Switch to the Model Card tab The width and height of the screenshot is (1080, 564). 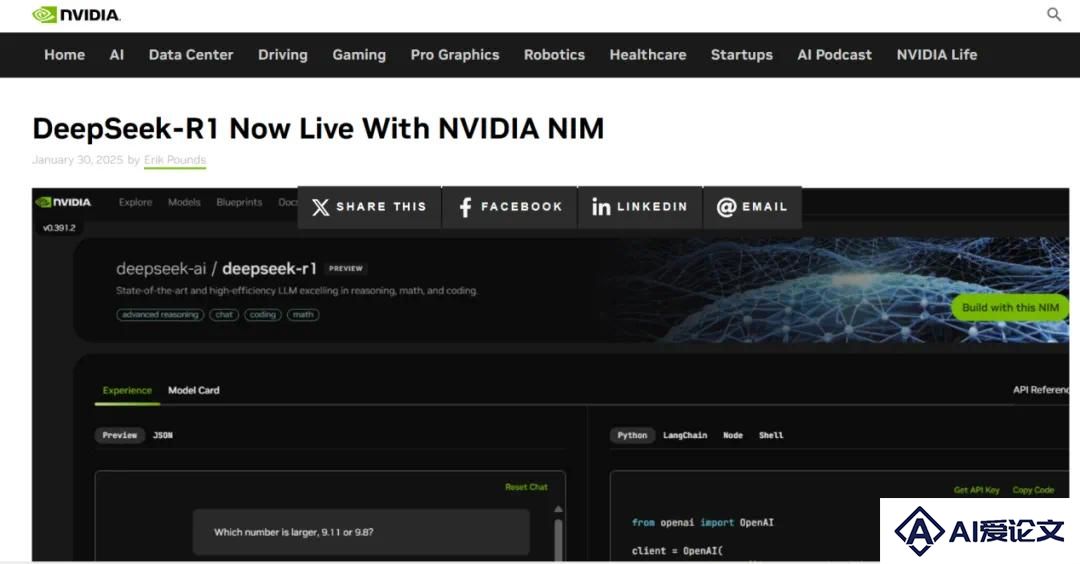194,390
